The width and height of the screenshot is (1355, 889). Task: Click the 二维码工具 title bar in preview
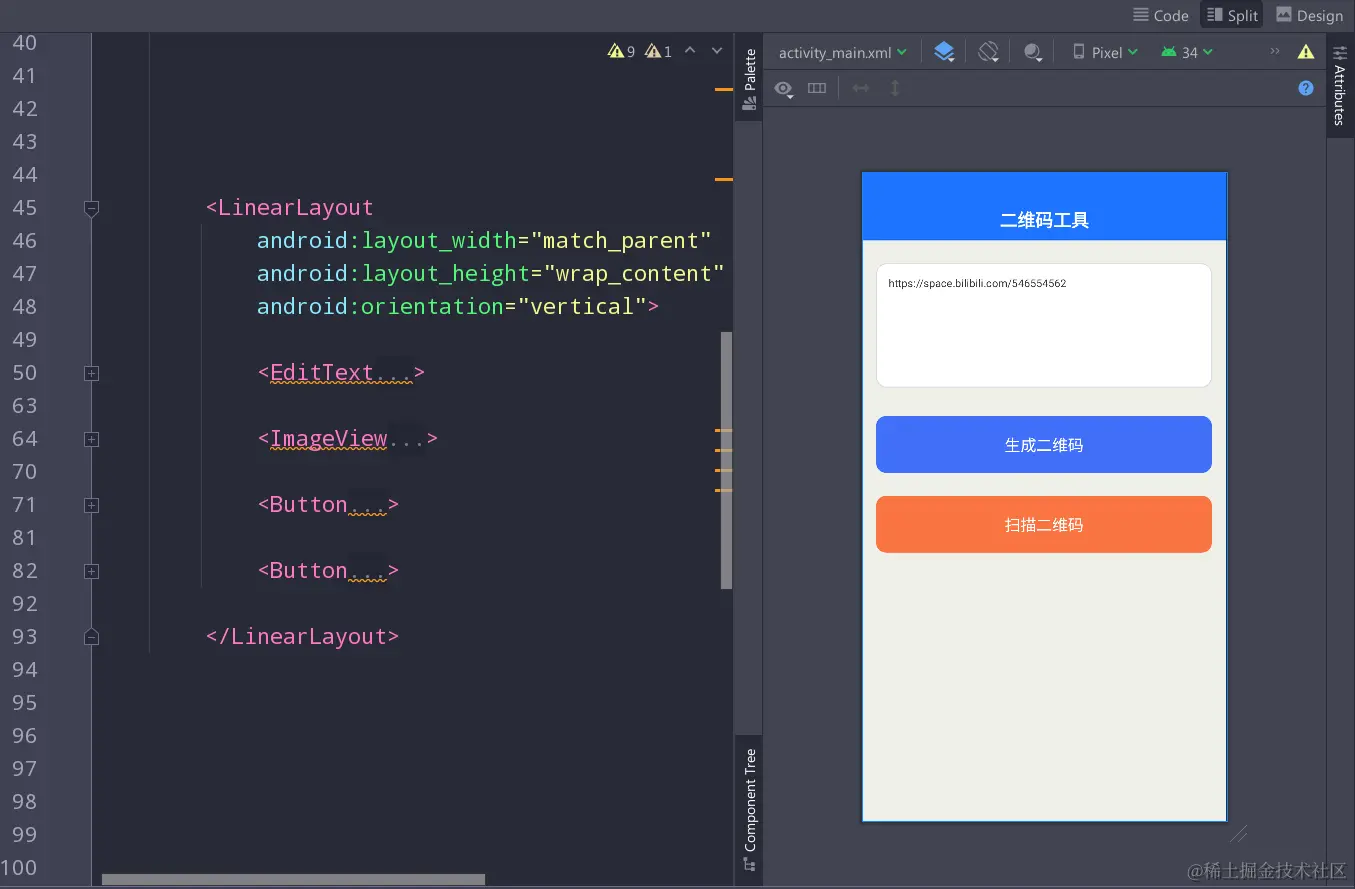[x=1044, y=207]
